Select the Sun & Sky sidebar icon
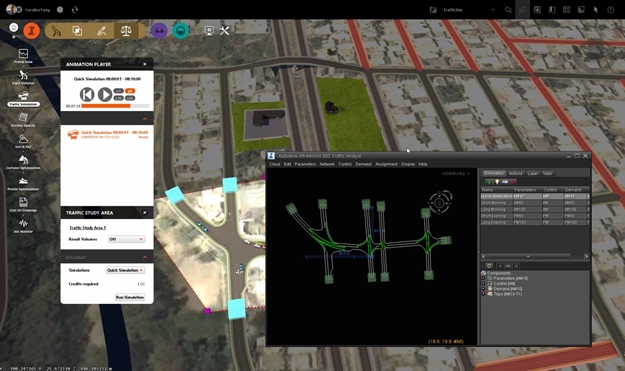The width and height of the screenshot is (625, 371). tap(23, 141)
